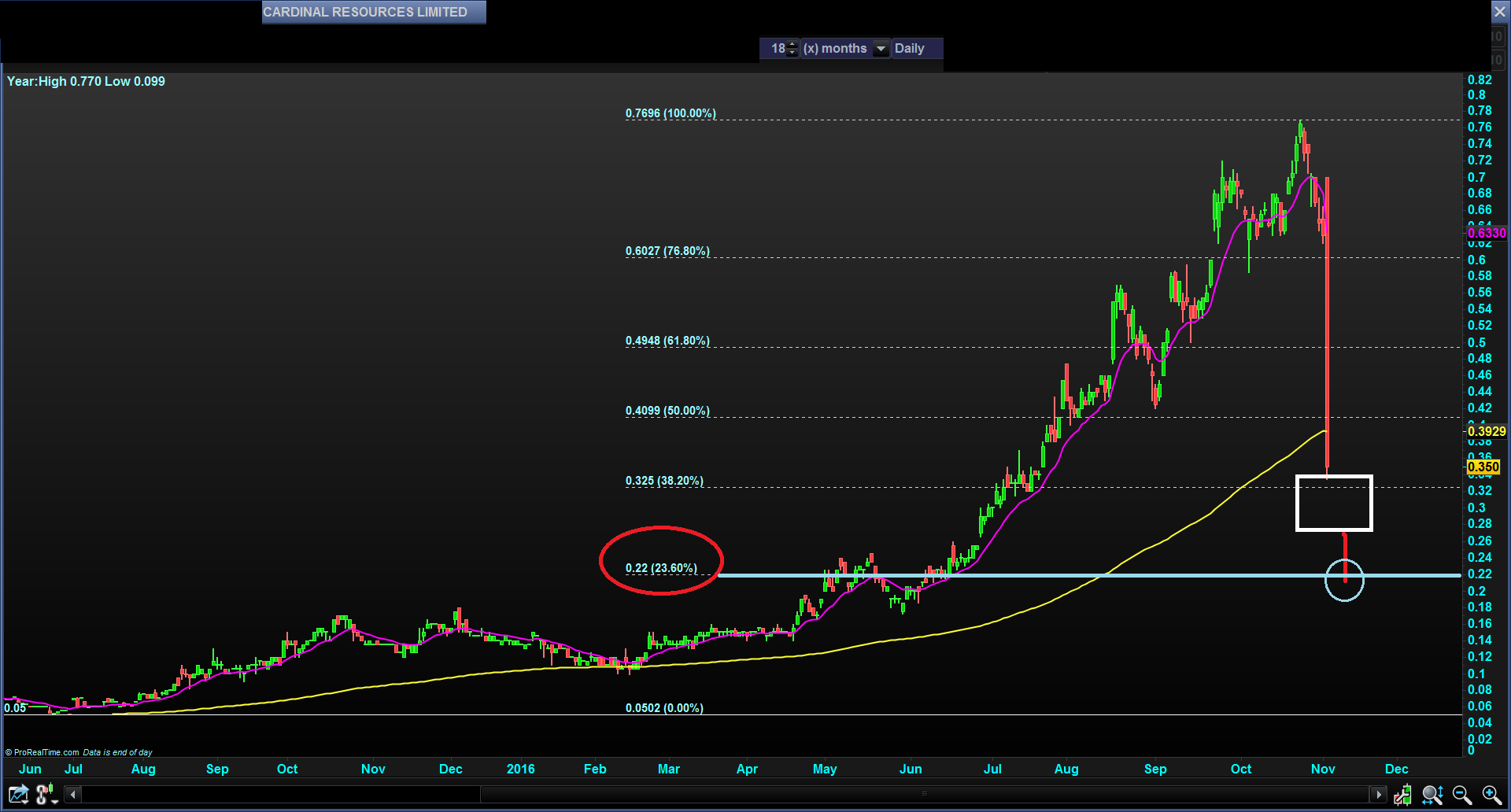Click the 2016 label on time axis

click(x=521, y=769)
